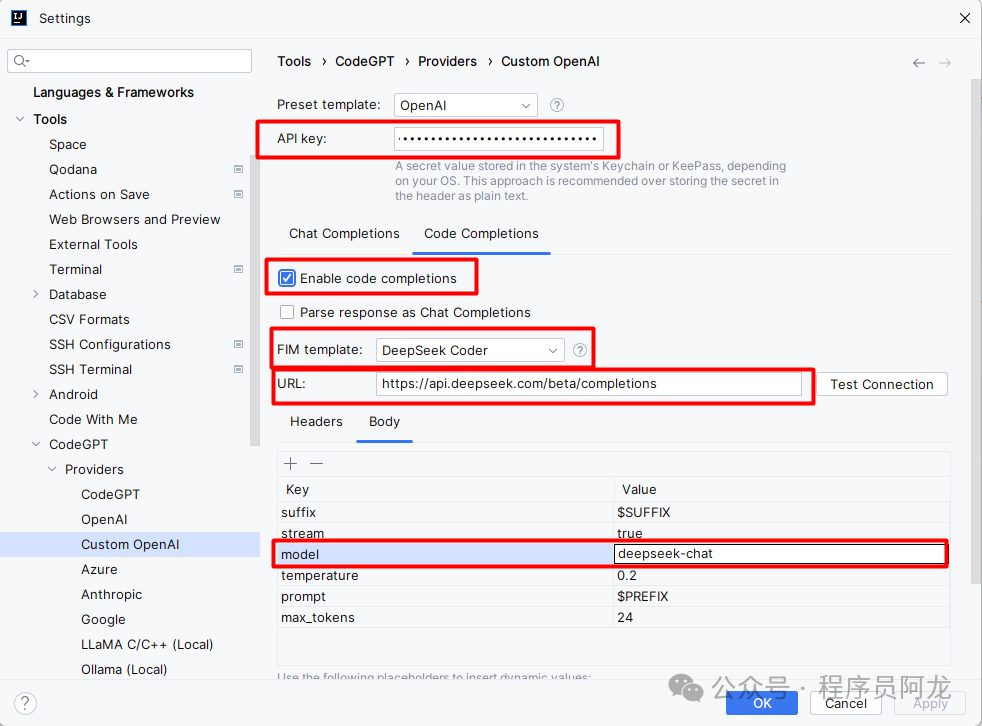Viewport: 982px width, 726px height.
Task: Click the search magnifier icon
Action: pos(21,61)
